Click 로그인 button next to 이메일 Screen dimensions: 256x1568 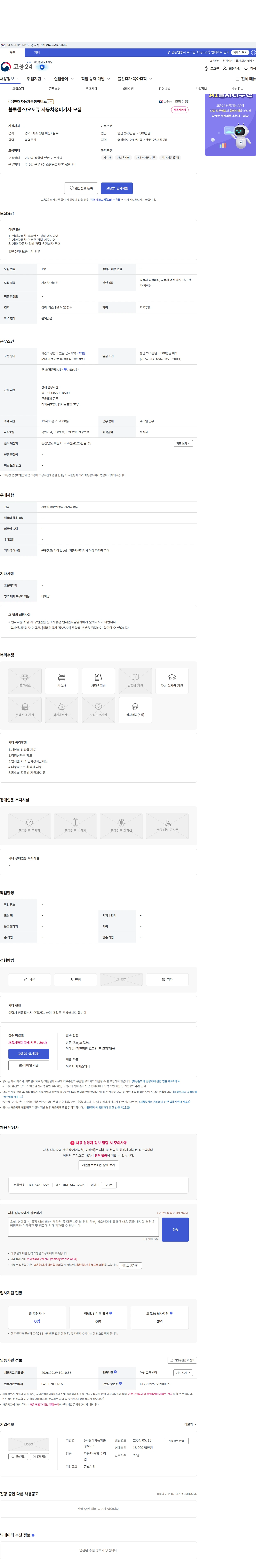coord(109,1185)
